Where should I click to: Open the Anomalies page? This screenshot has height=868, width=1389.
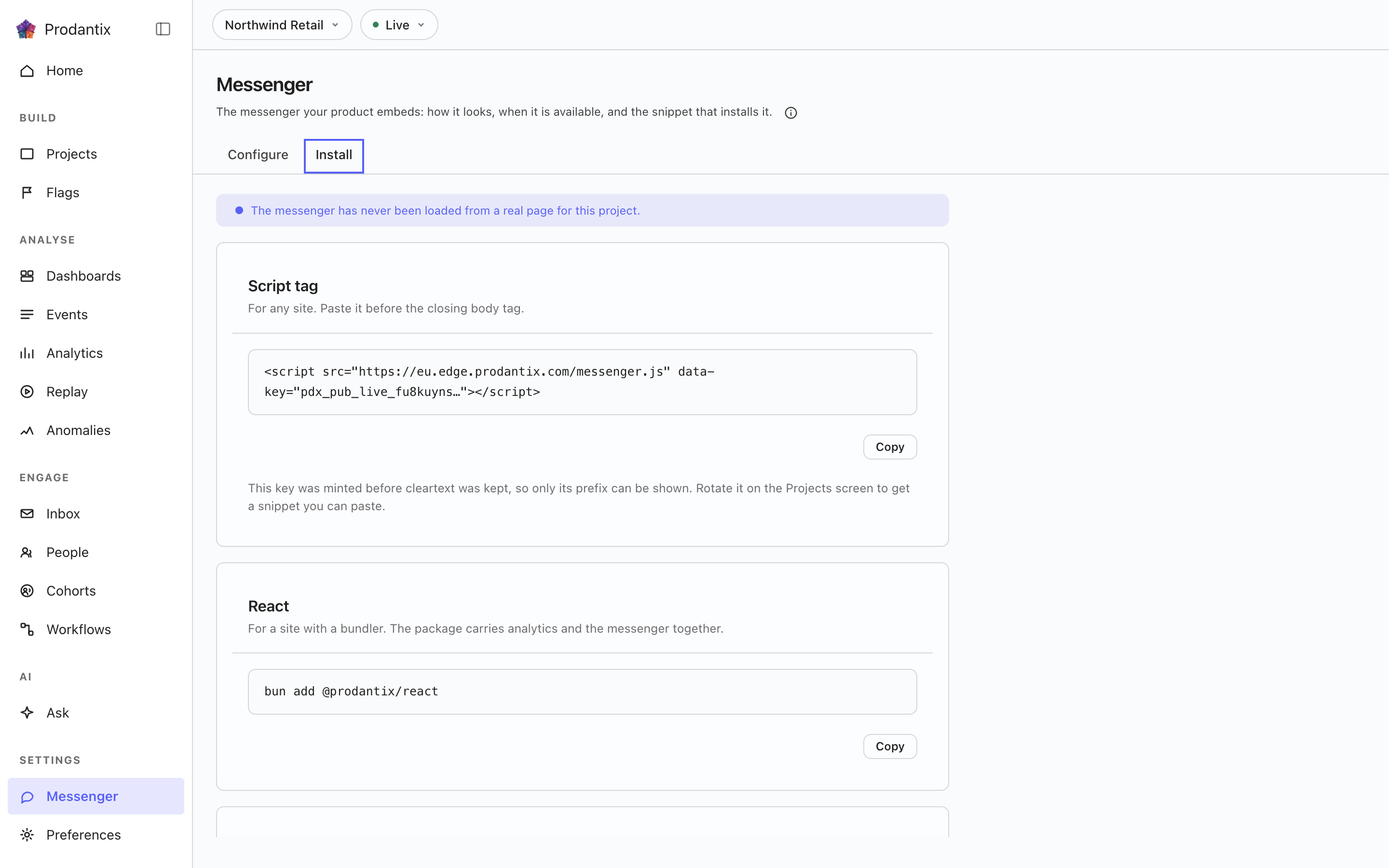click(x=96, y=431)
